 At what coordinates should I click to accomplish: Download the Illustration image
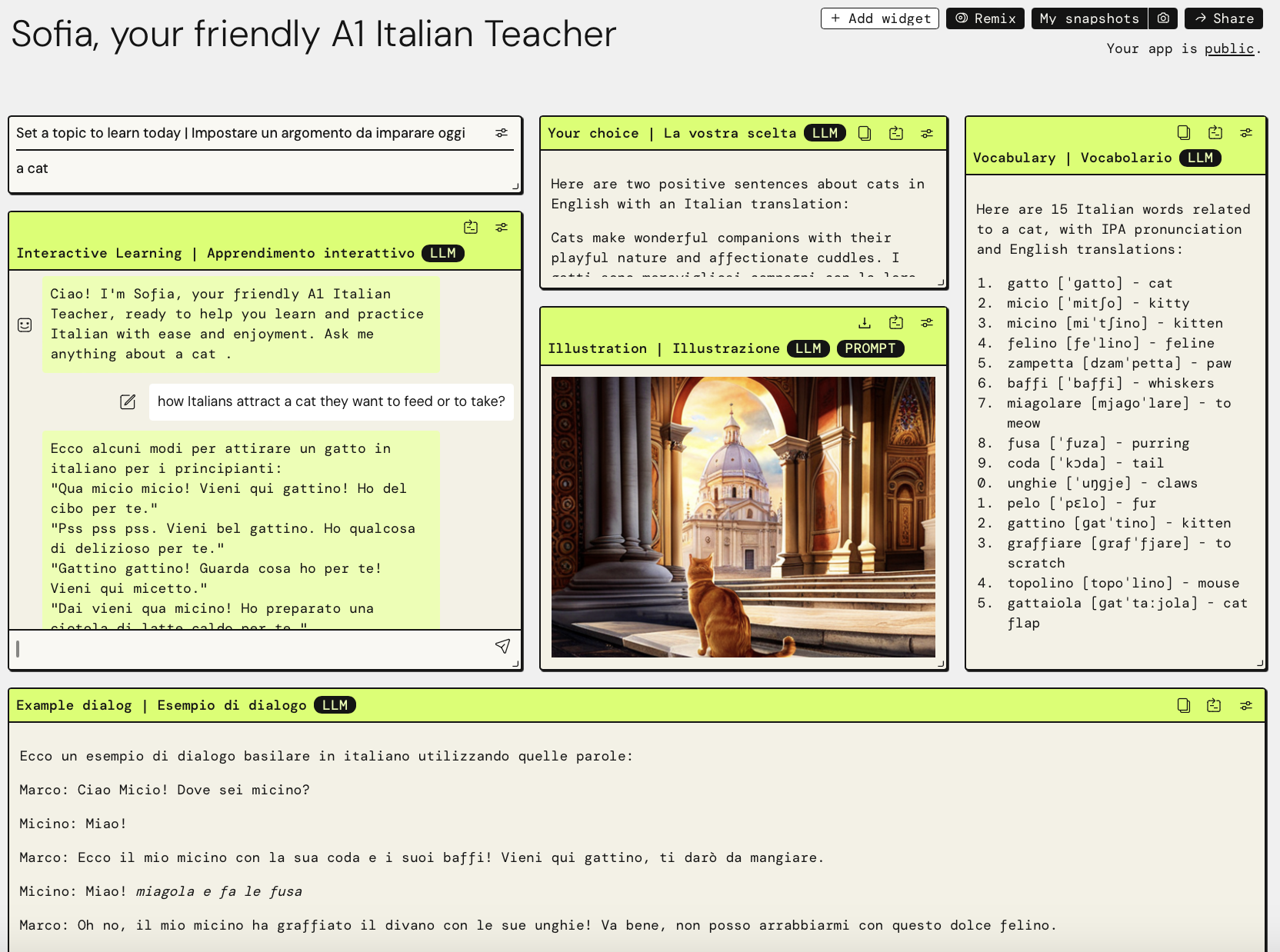(865, 322)
